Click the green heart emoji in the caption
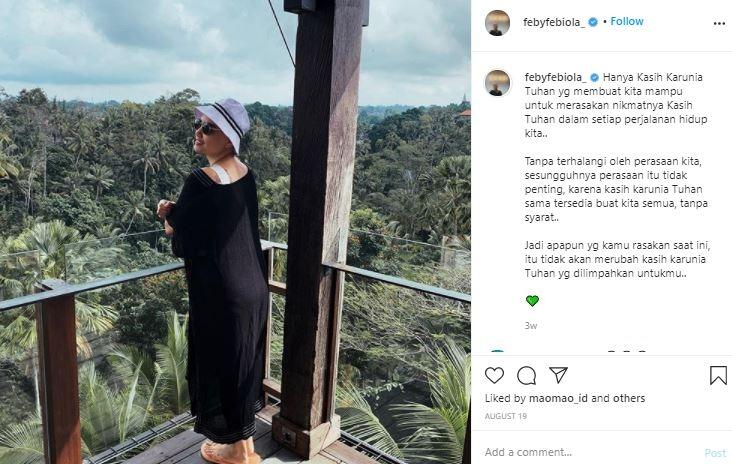The width and height of the screenshot is (732, 464). [x=532, y=300]
